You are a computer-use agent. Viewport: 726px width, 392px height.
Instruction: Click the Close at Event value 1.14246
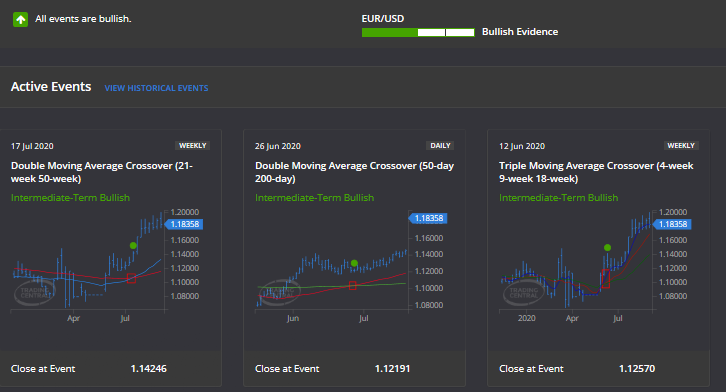point(149,369)
